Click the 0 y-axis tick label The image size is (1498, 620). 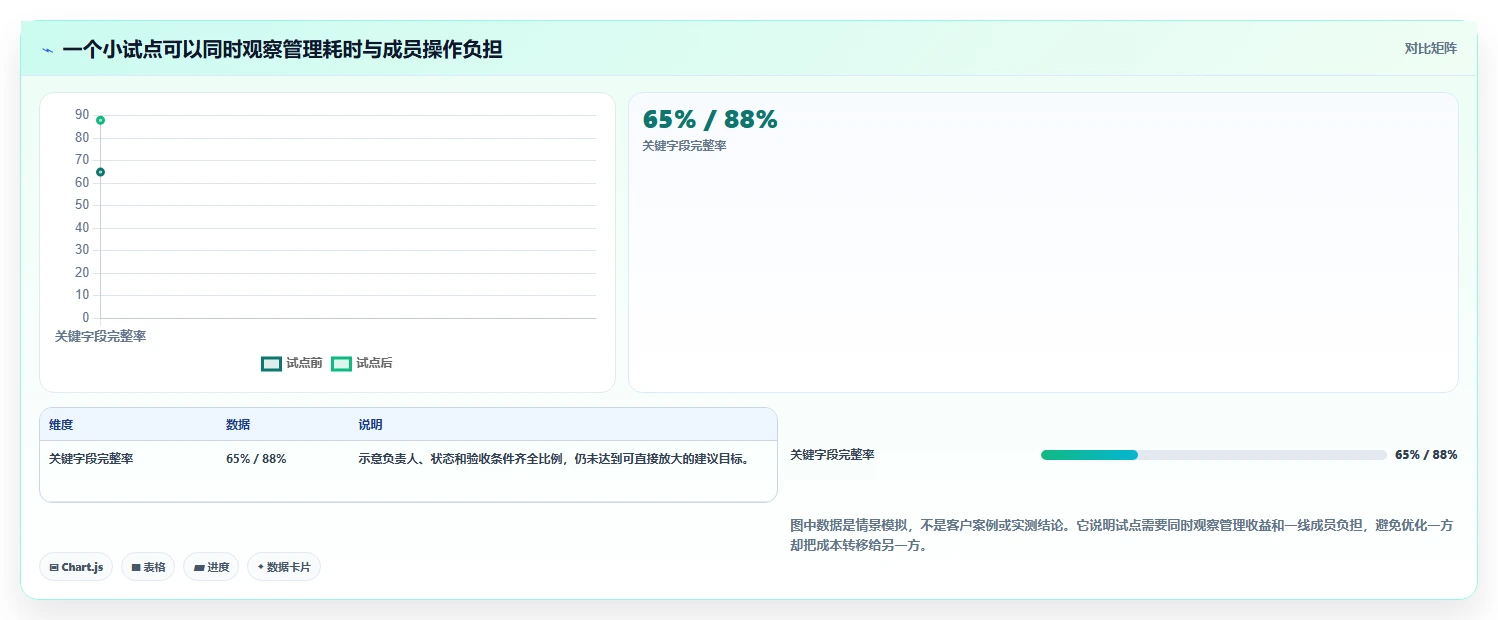[x=86, y=318]
